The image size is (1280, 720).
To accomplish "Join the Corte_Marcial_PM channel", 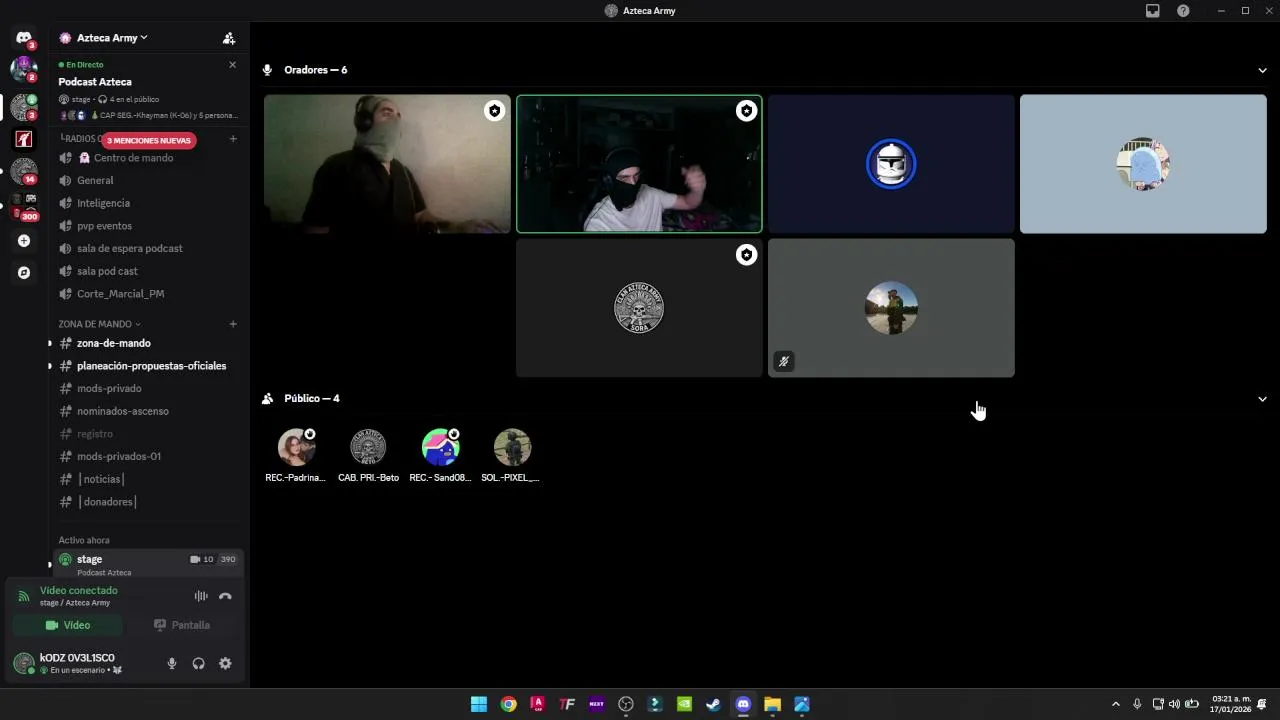I will tap(147, 294).
